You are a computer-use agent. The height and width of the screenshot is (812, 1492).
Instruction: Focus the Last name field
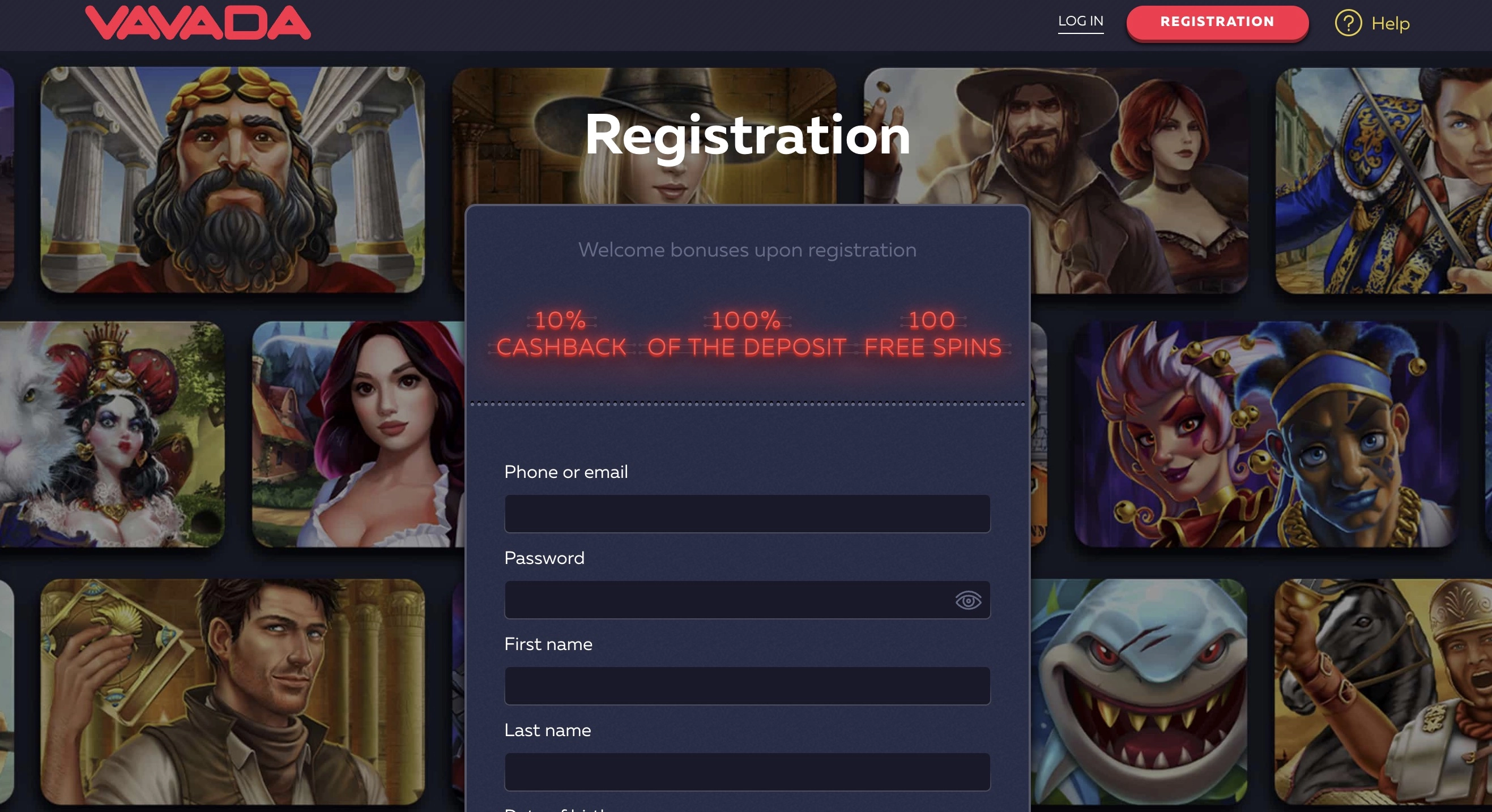coord(747,772)
